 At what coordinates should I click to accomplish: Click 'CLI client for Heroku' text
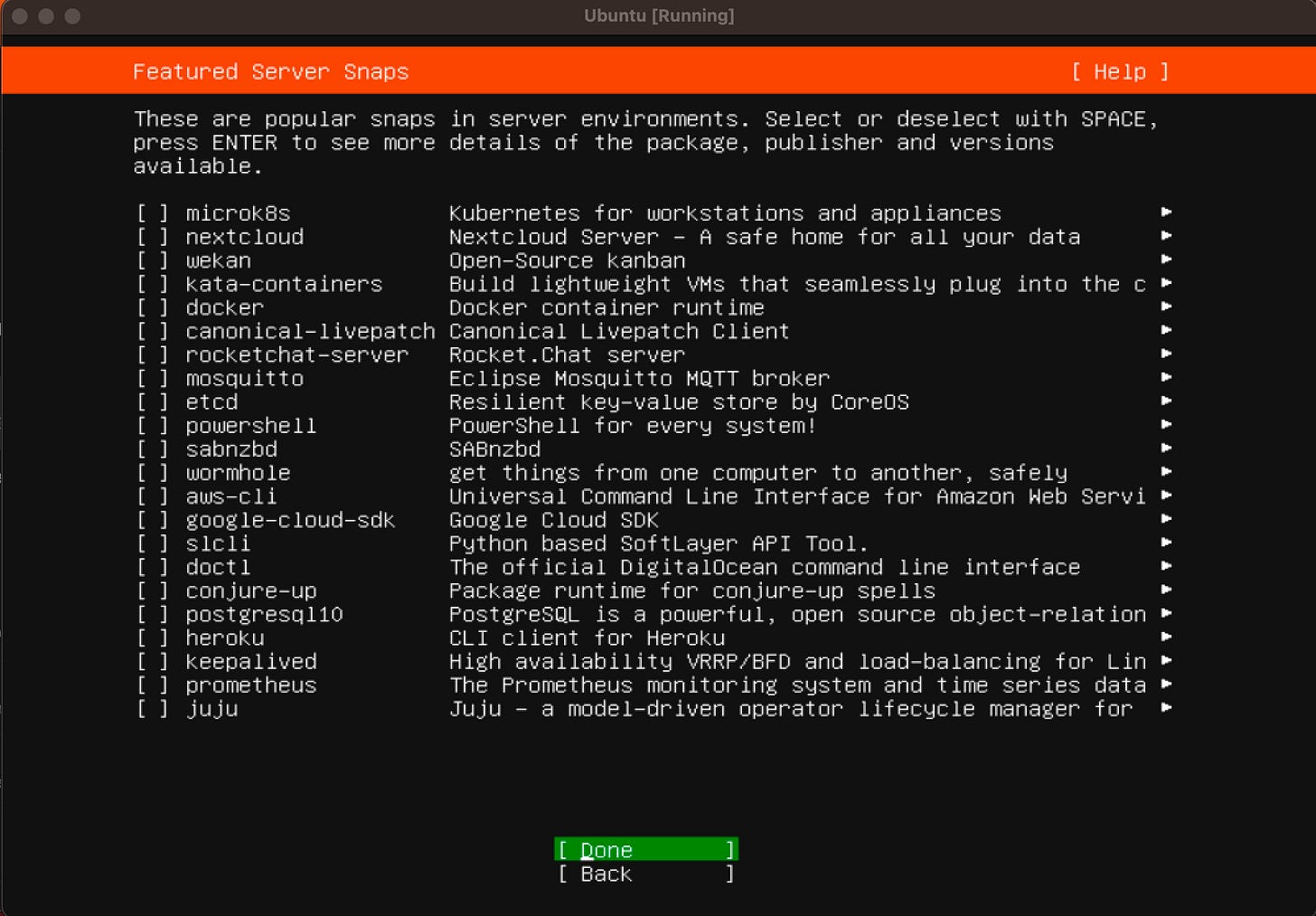tap(587, 637)
